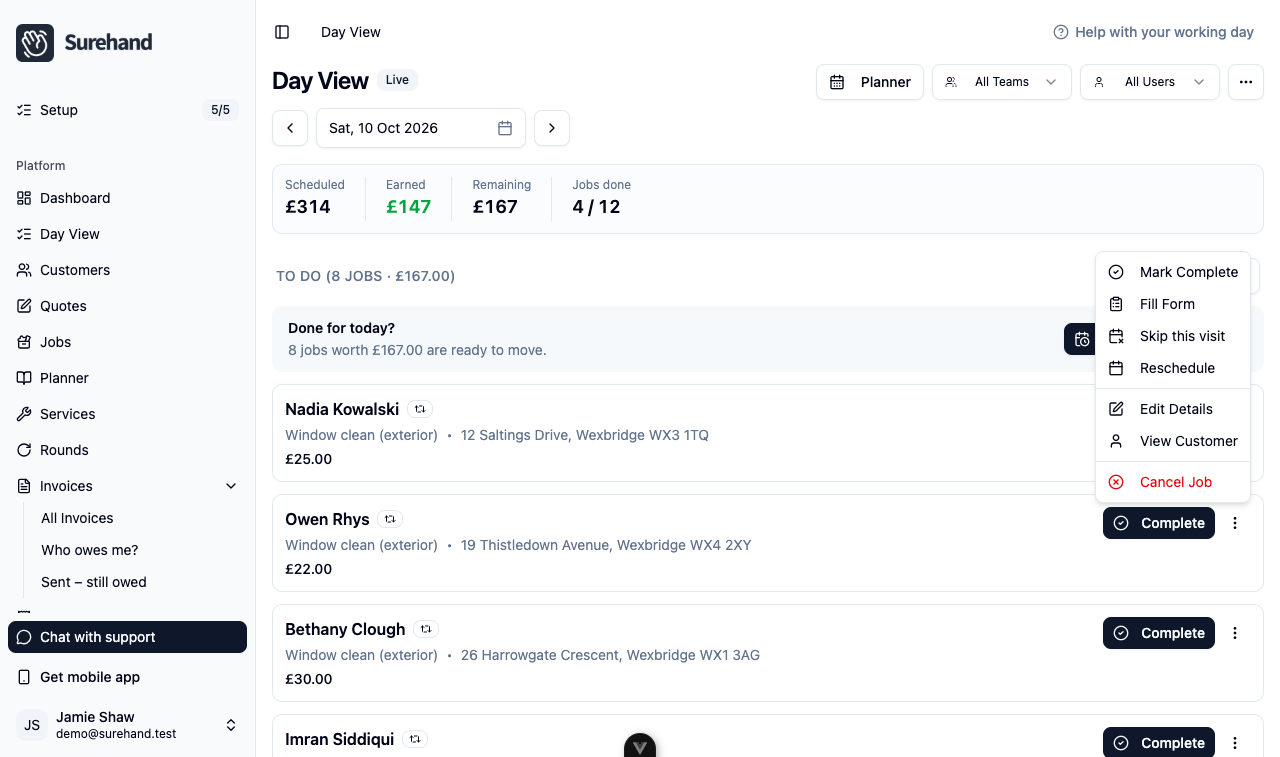Screen dimensions: 1280x757
Task: Toggle the sidebar panel icon
Action: coord(282,32)
